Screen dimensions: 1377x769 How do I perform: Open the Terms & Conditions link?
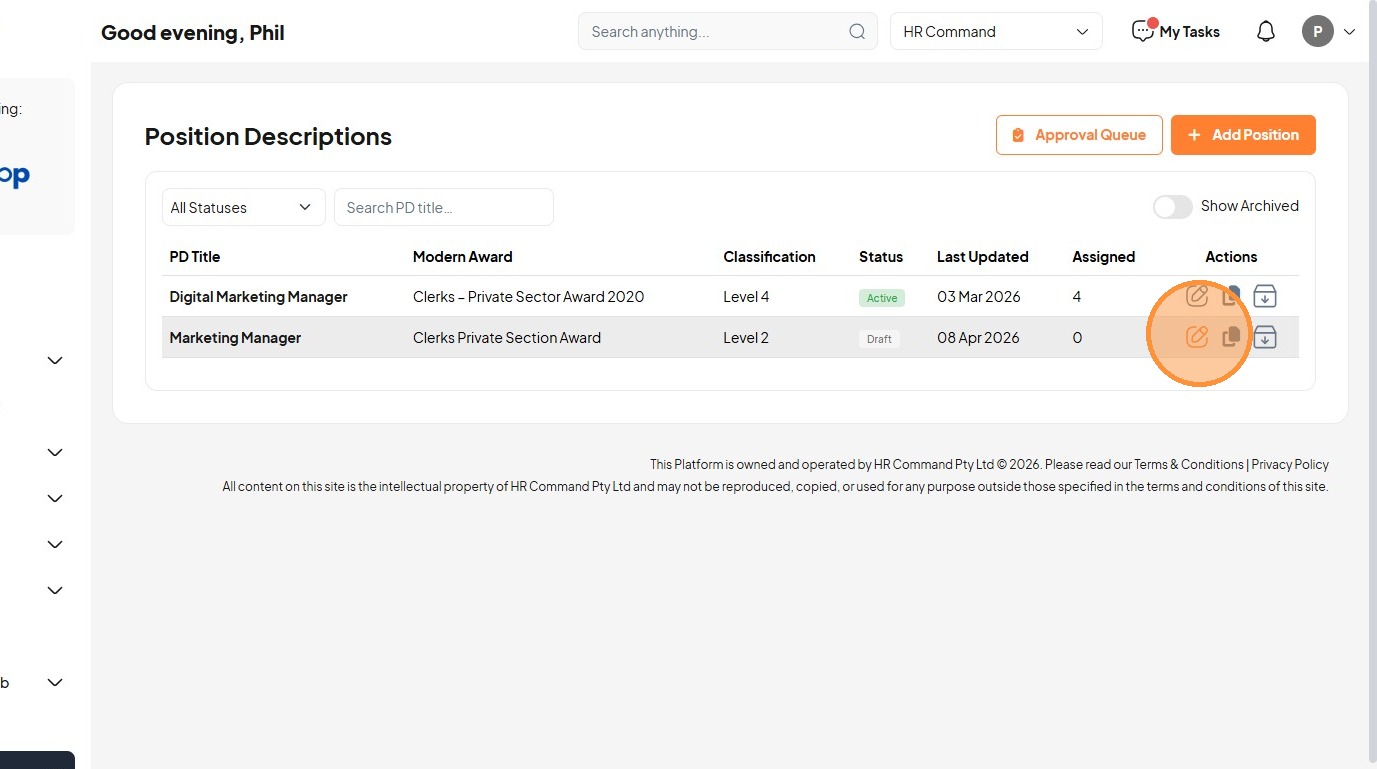point(1188,464)
